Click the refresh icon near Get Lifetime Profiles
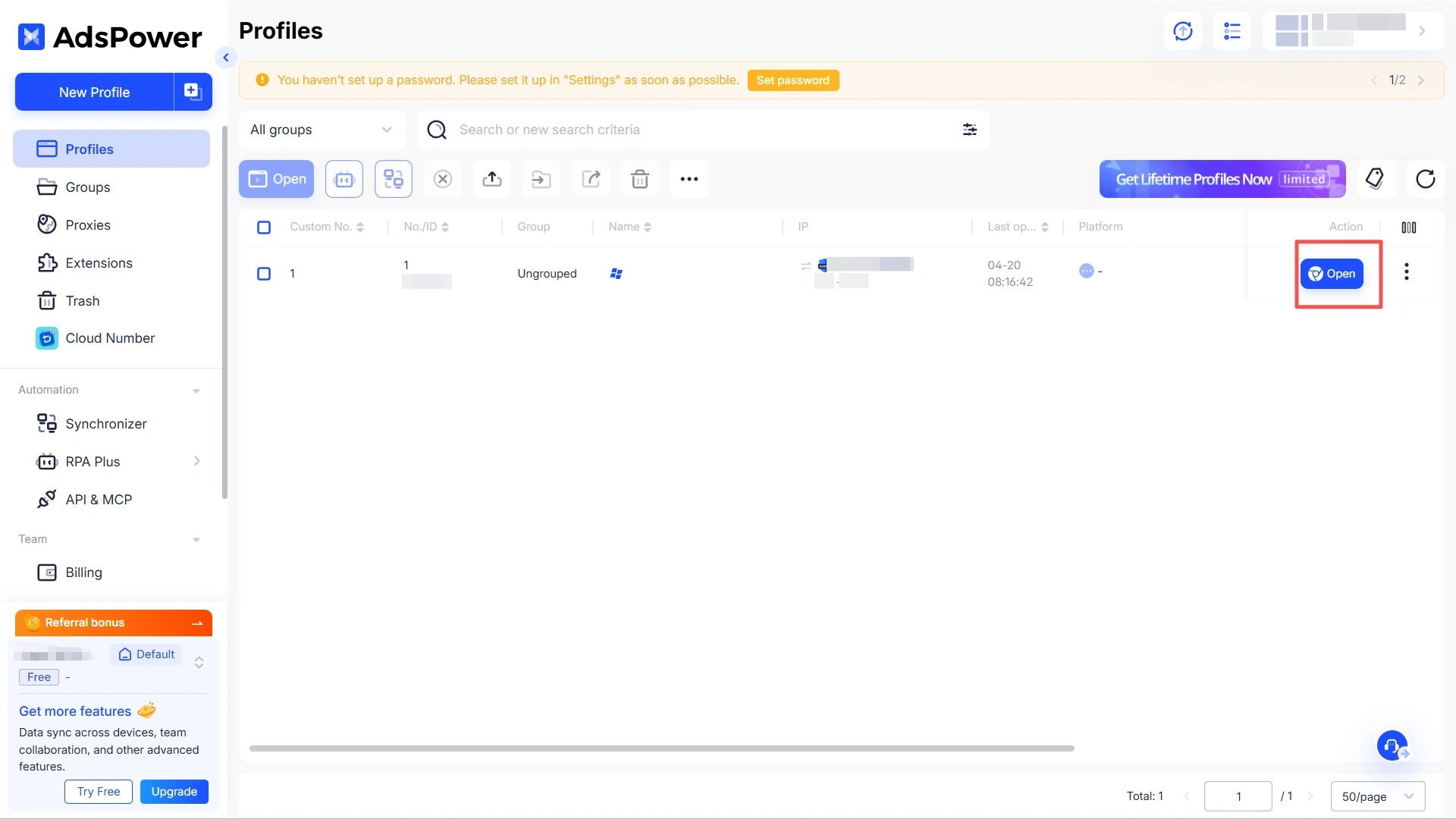The height and width of the screenshot is (819, 1456). coord(1426,179)
